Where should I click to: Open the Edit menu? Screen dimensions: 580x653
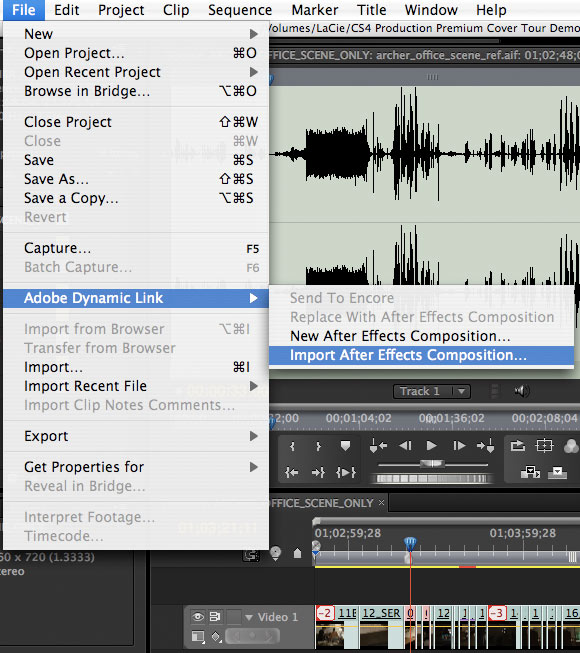tap(67, 10)
